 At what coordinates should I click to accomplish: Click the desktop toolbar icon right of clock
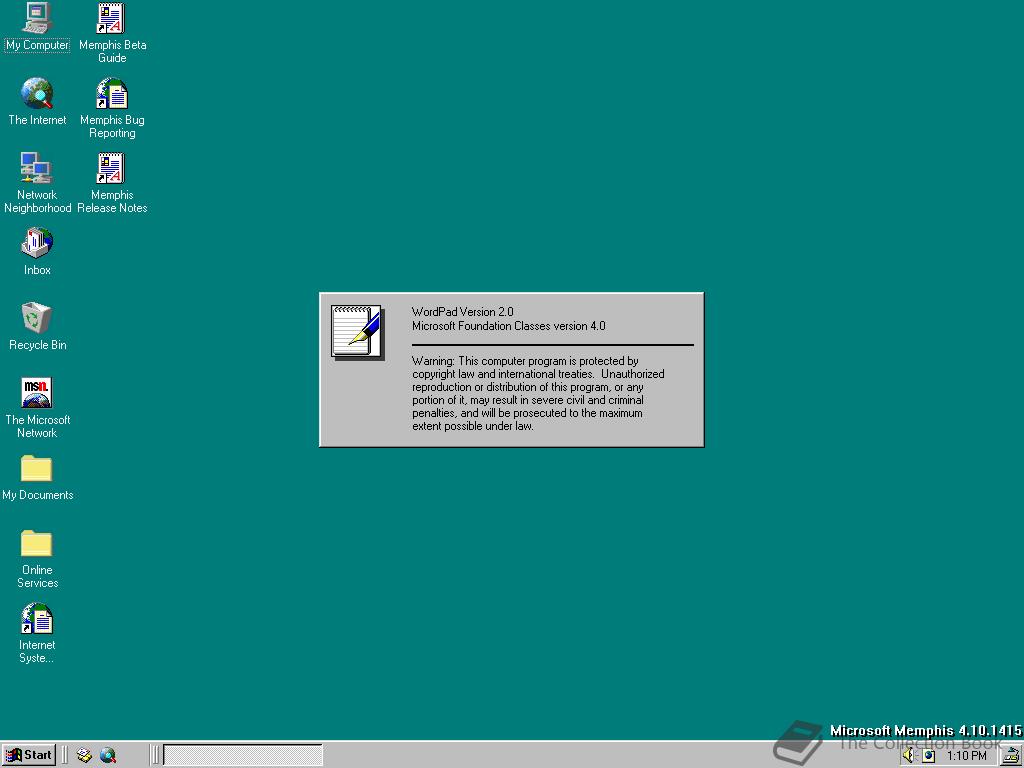[x=1012, y=756]
